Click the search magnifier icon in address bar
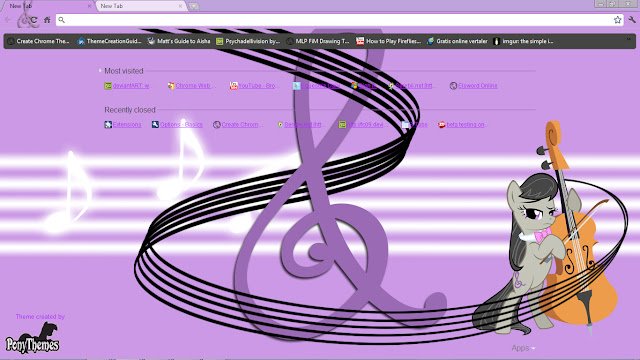 [62, 20]
